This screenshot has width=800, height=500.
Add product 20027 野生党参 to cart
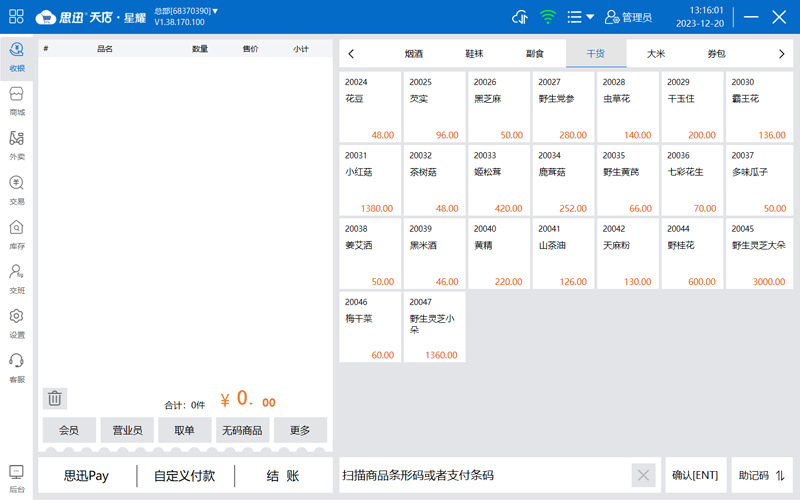pos(563,107)
